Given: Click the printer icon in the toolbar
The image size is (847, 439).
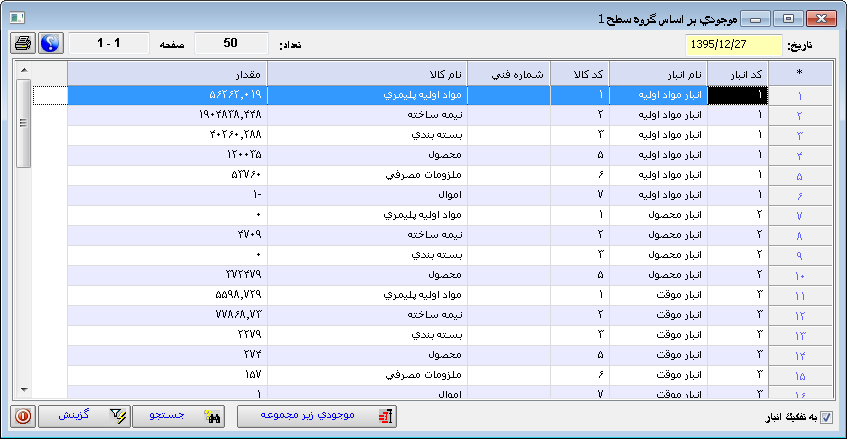Looking at the screenshot, I should (22, 44).
